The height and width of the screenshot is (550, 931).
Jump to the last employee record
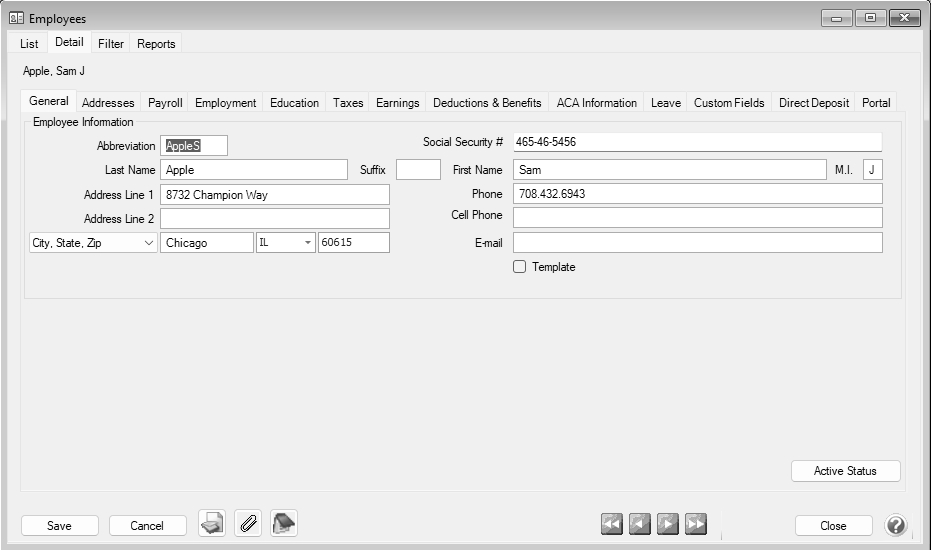[695, 524]
